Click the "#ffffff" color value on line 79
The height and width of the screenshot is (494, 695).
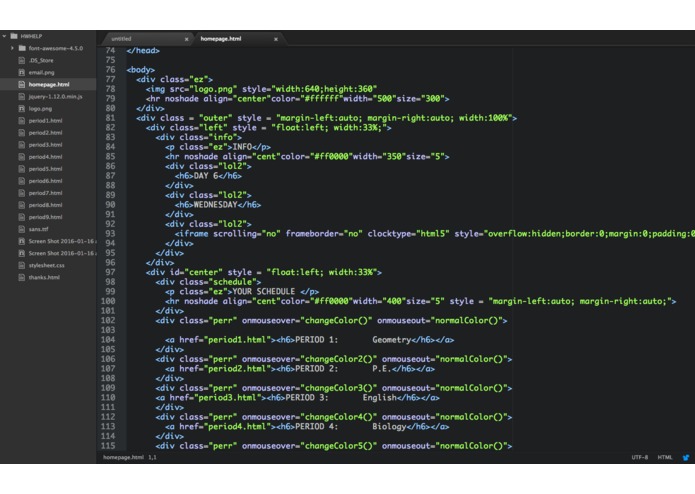click(324, 99)
